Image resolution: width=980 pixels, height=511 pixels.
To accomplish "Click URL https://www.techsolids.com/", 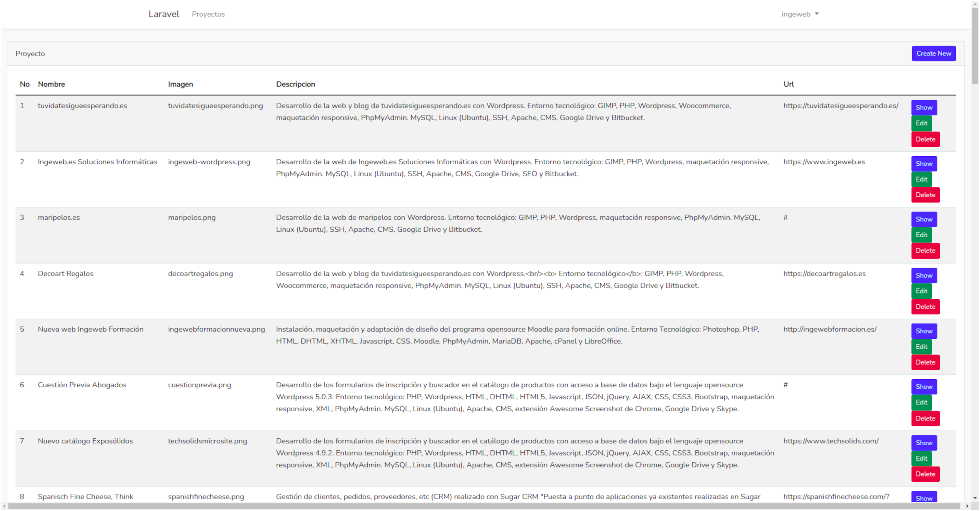I will [x=831, y=441].
